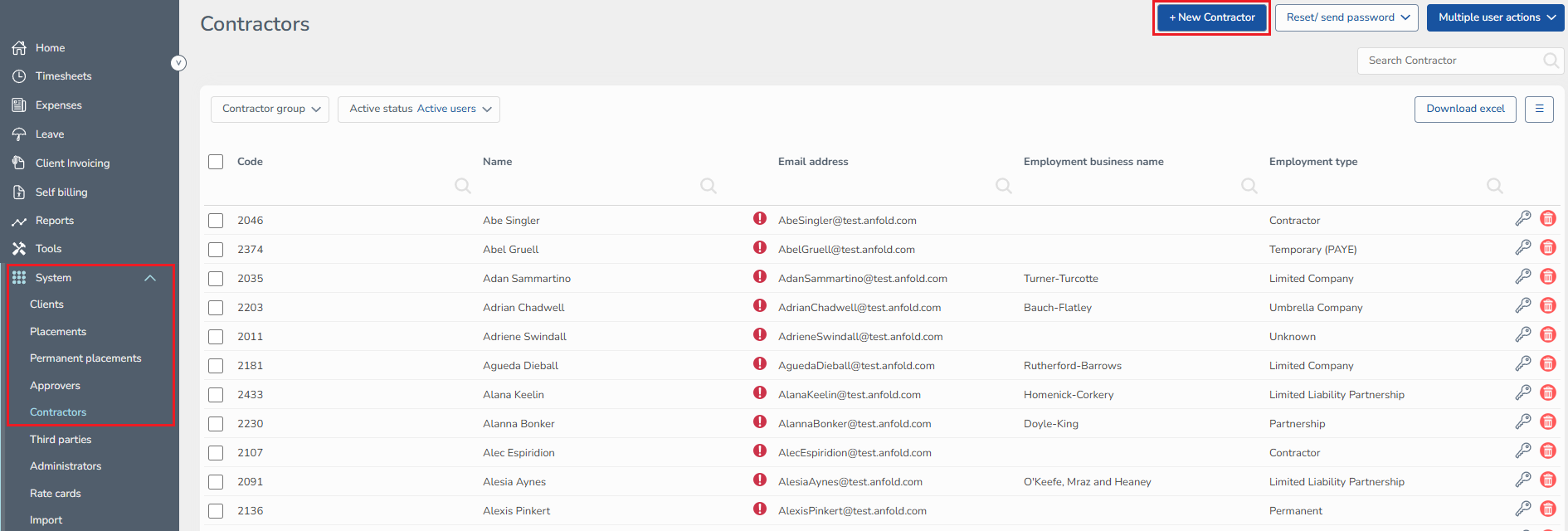Viewport: 1568px width, 531px height.
Task: Collapse the sidebar with the round arrow
Action: point(178,63)
